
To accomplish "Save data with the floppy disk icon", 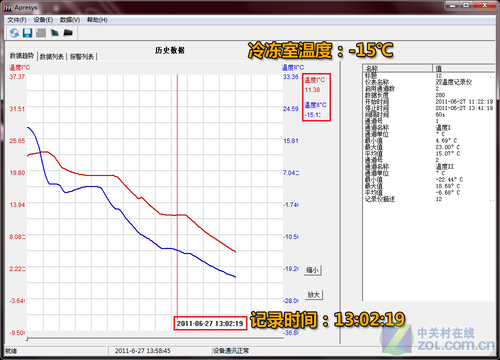I will [x=28, y=33].
